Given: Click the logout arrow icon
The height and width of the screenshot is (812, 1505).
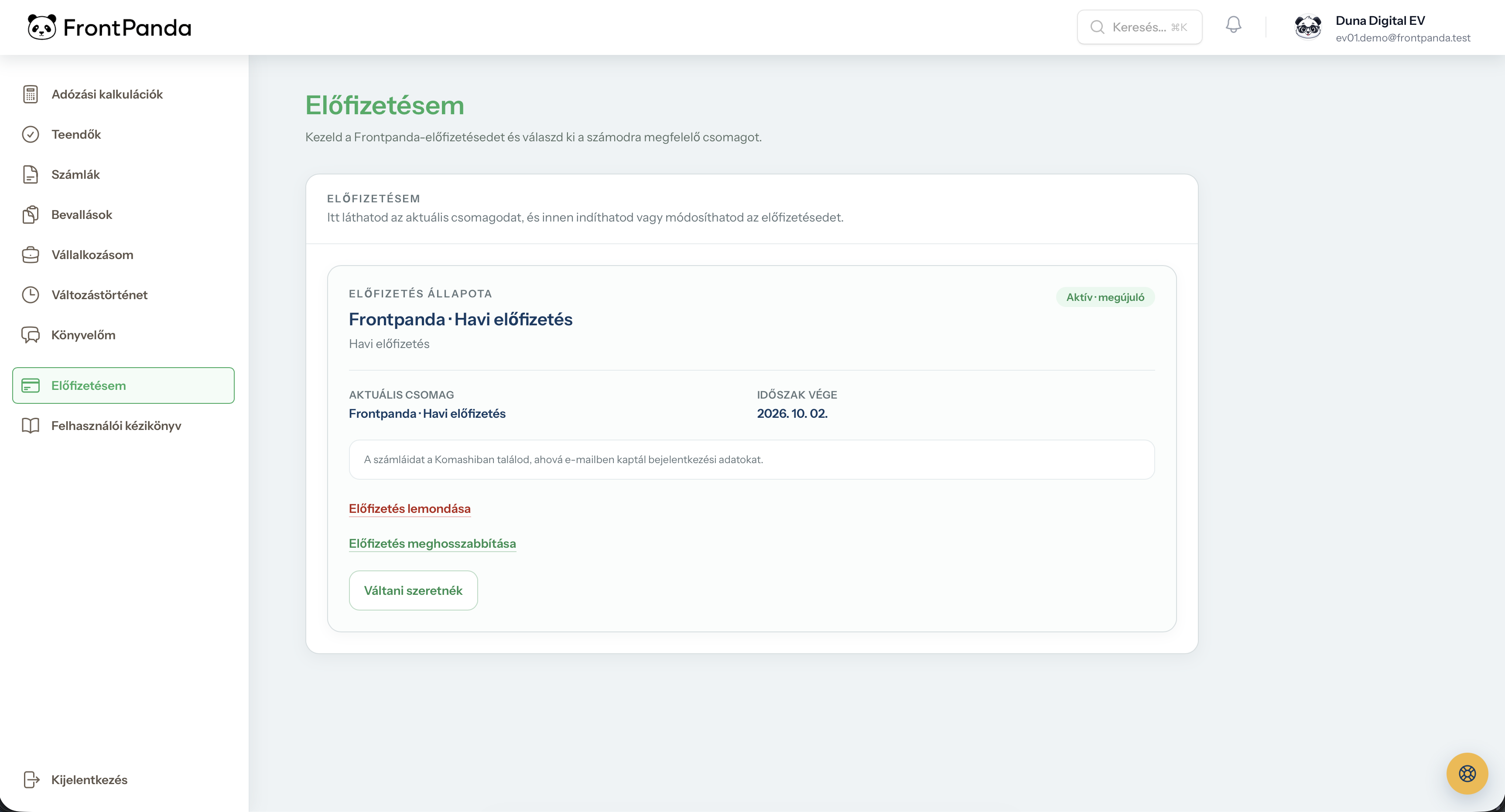Looking at the screenshot, I should tap(31, 779).
